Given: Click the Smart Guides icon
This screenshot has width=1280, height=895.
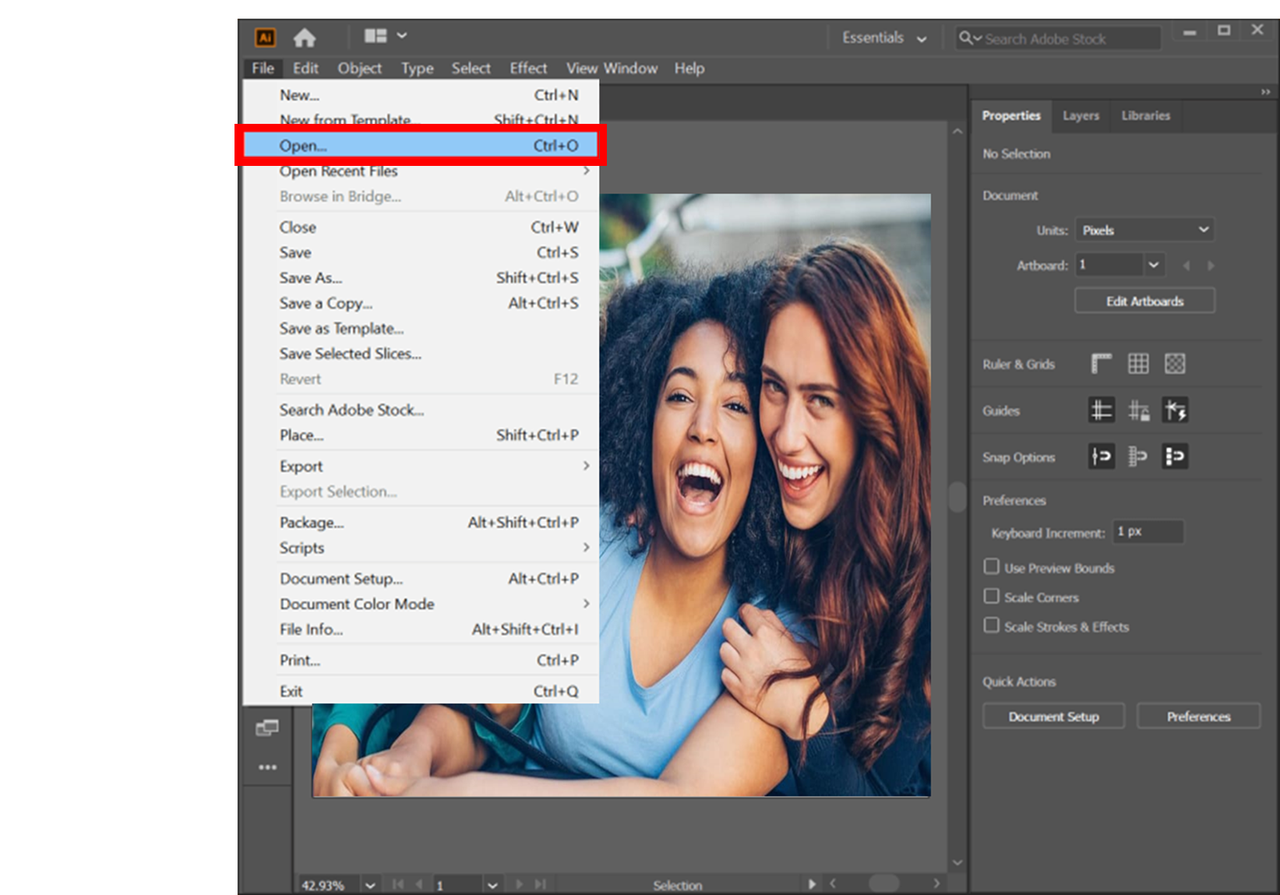Looking at the screenshot, I should (1175, 410).
